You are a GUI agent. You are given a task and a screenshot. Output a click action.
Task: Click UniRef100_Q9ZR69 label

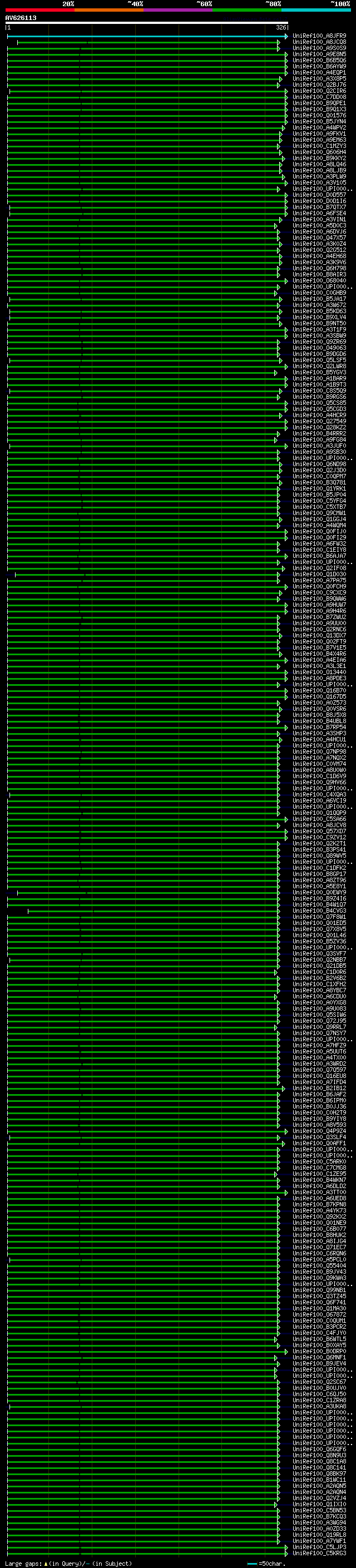pyautogui.click(x=319, y=342)
